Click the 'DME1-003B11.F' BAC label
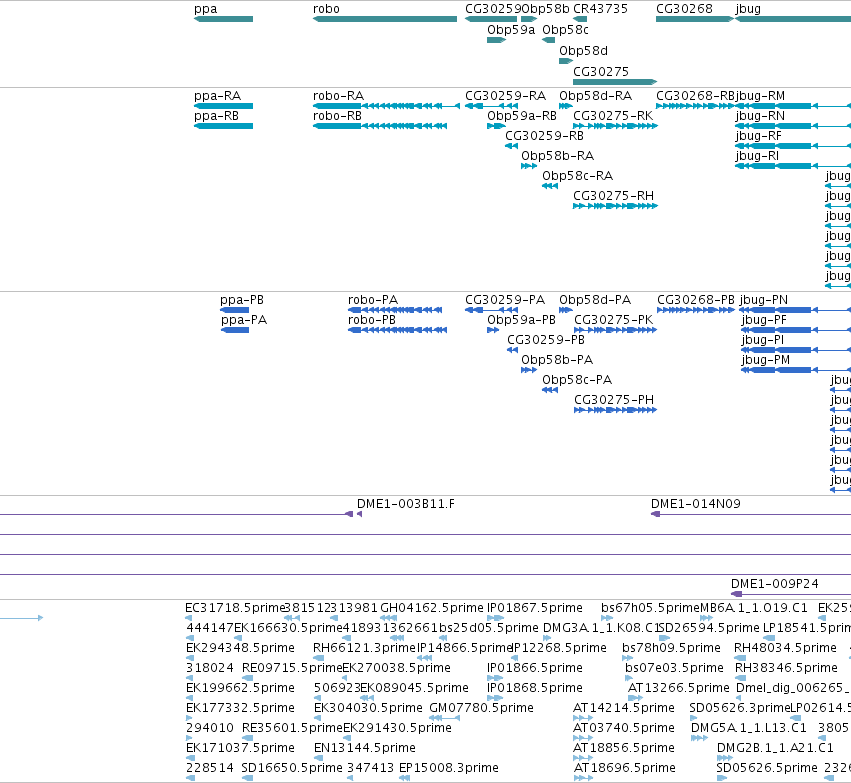Image resolution: width=851 pixels, height=783 pixels. click(405, 504)
